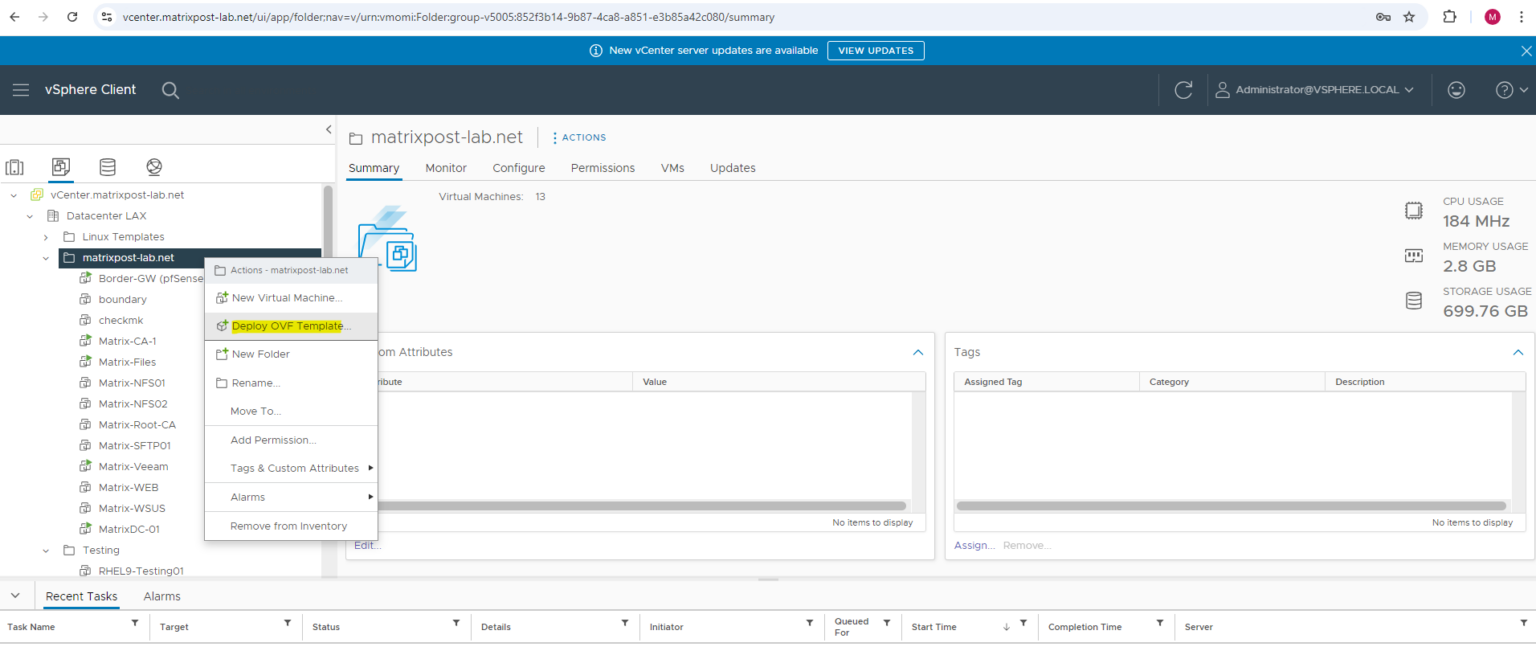The height and width of the screenshot is (651, 1536).
Task: Click the VIEW UPDATES button
Action: (875, 50)
